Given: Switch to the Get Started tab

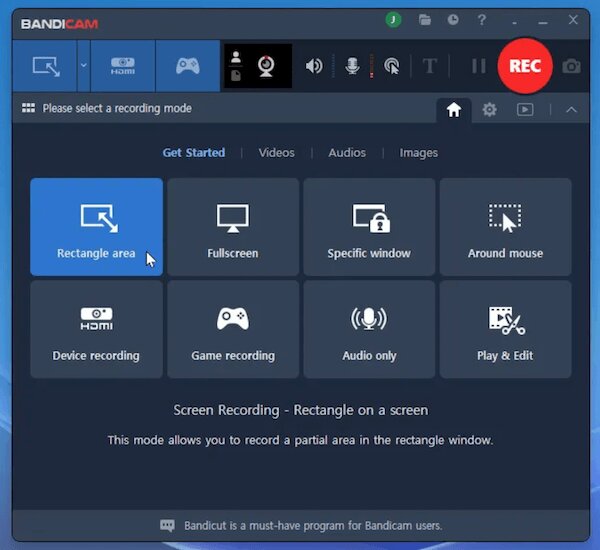Looking at the screenshot, I should (x=194, y=153).
